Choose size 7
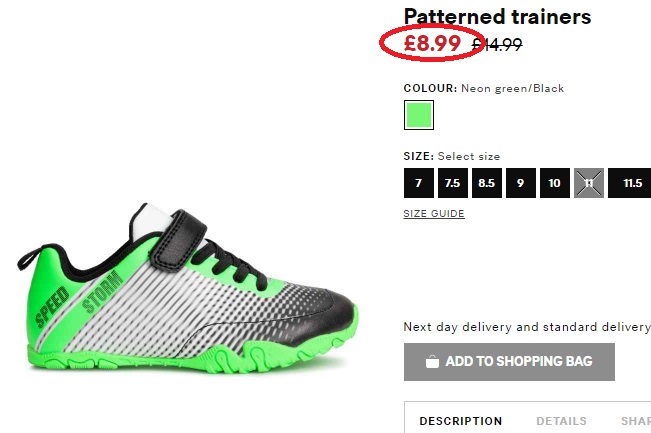Image resolution: width=651 pixels, height=433 pixels. pyautogui.click(x=419, y=183)
